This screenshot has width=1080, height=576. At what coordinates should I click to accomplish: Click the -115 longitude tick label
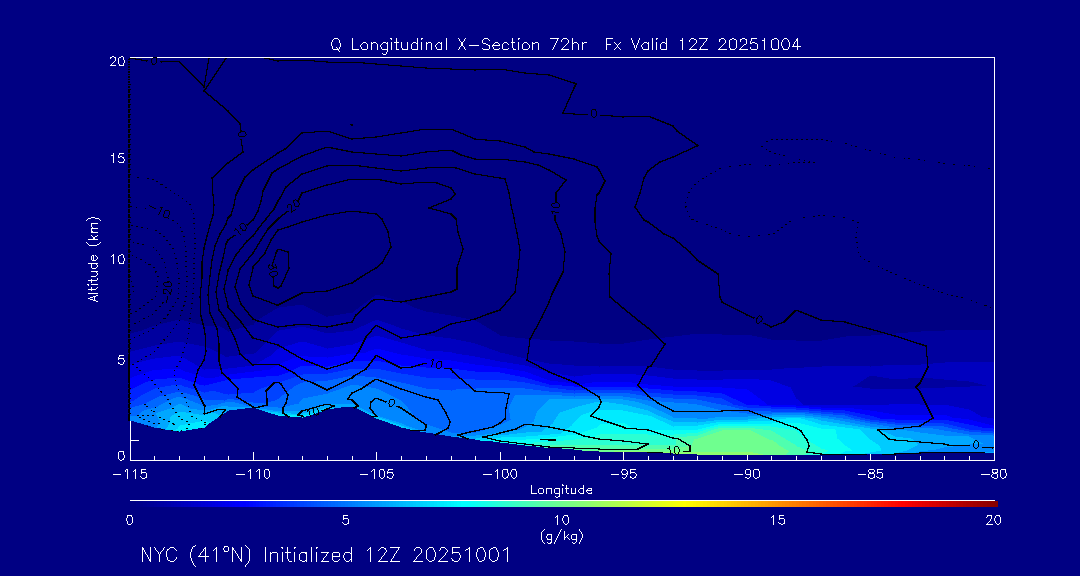click(x=130, y=473)
